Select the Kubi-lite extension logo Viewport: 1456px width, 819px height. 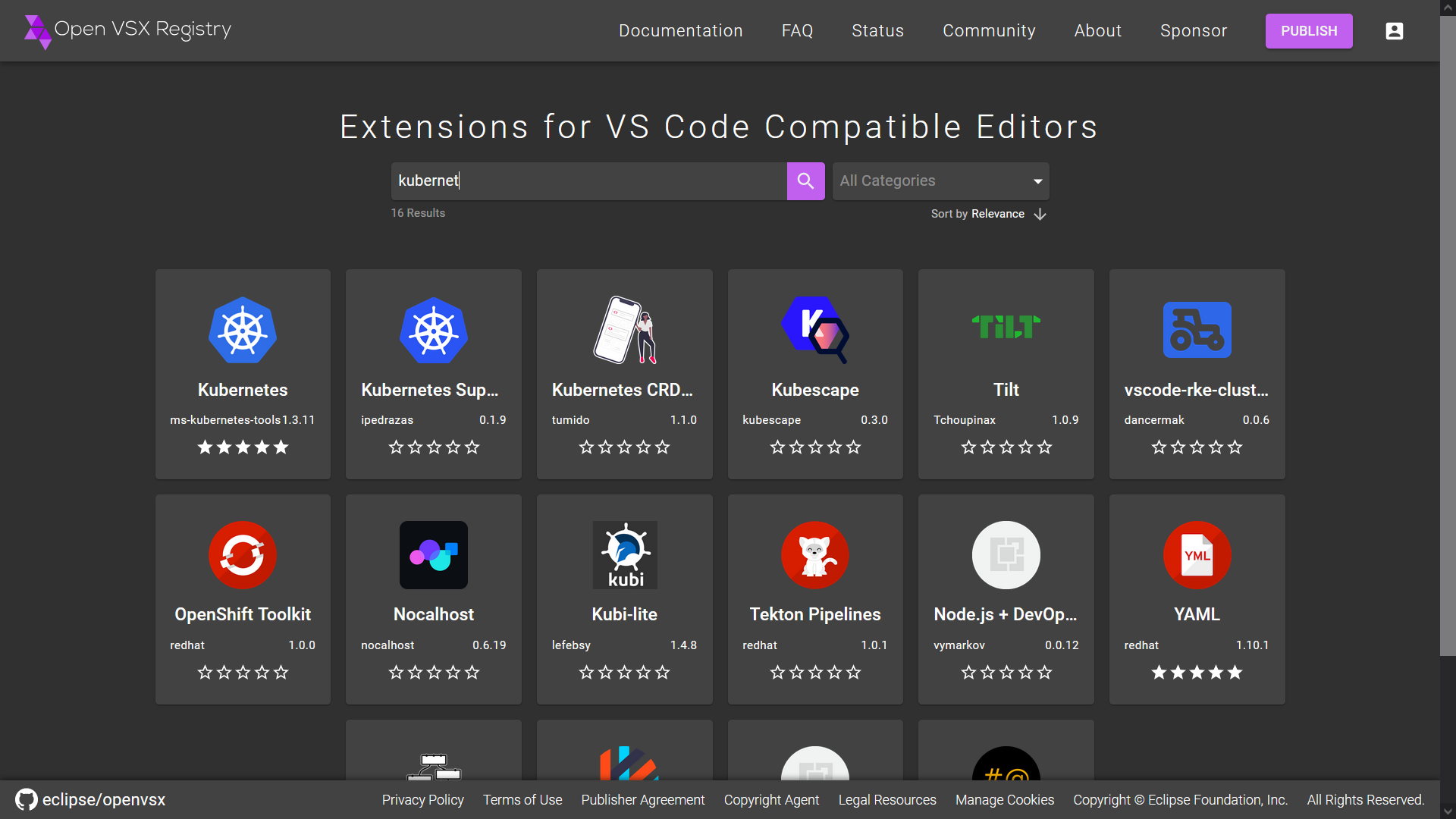coord(624,555)
